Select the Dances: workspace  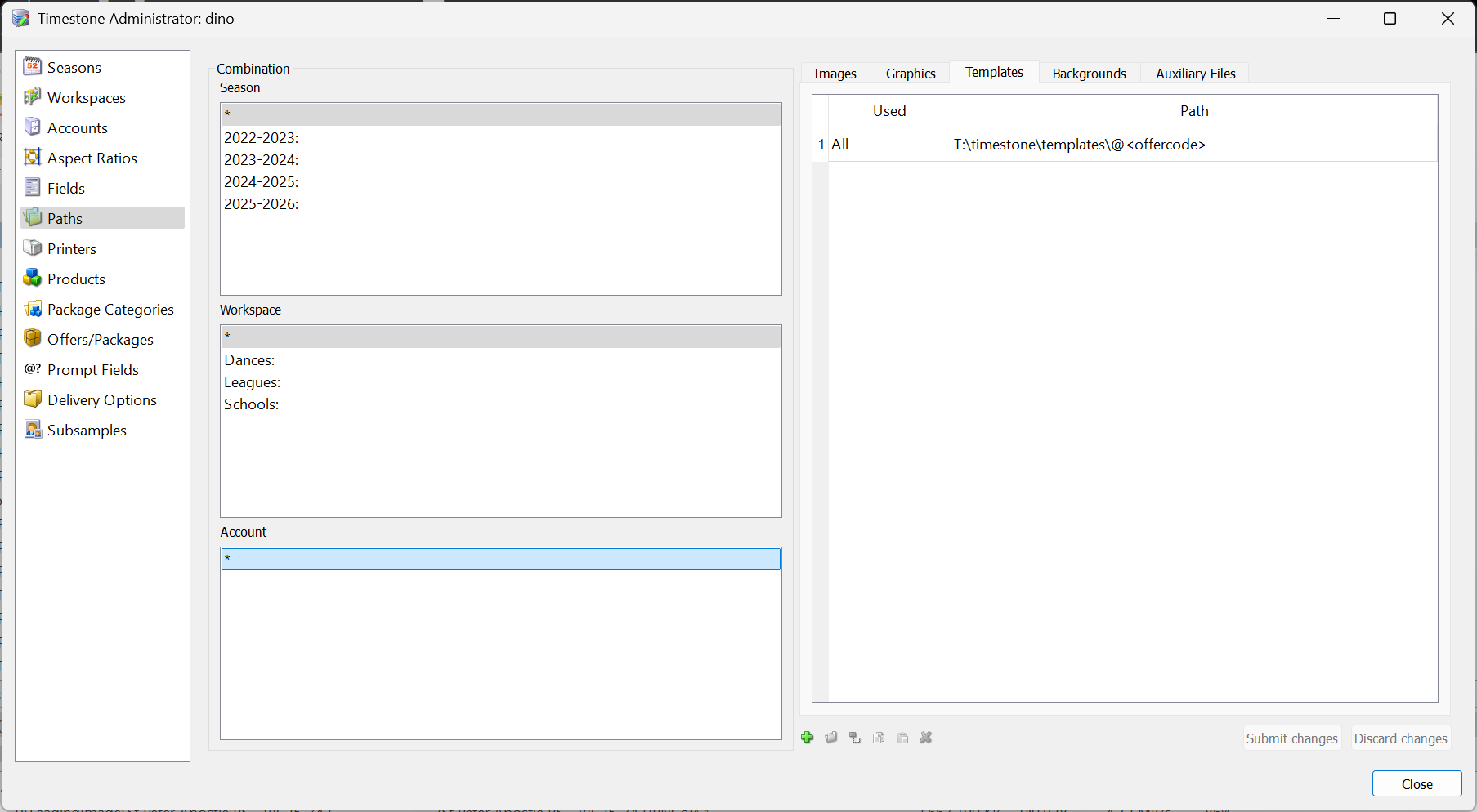(x=501, y=359)
